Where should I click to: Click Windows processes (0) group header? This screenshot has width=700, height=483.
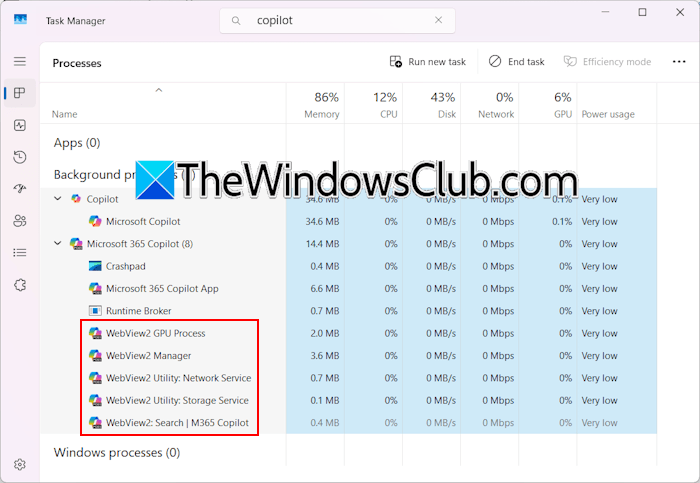pyautogui.click(x=117, y=453)
